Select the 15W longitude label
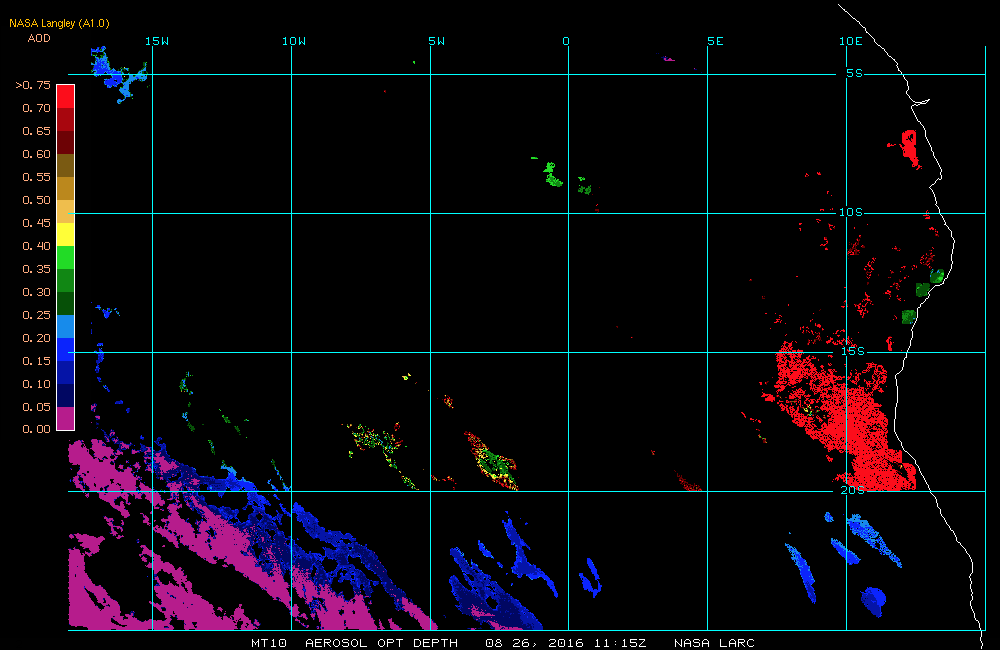This screenshot has height=650, width=1000. [x=157, y=41]
